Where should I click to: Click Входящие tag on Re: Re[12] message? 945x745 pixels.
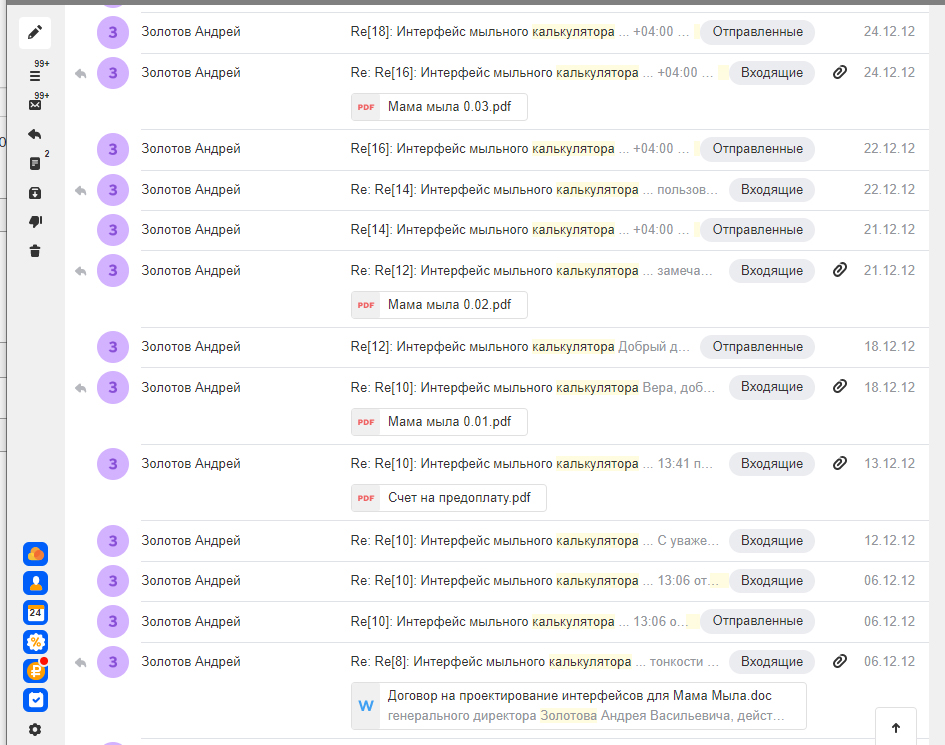point(771,271)
